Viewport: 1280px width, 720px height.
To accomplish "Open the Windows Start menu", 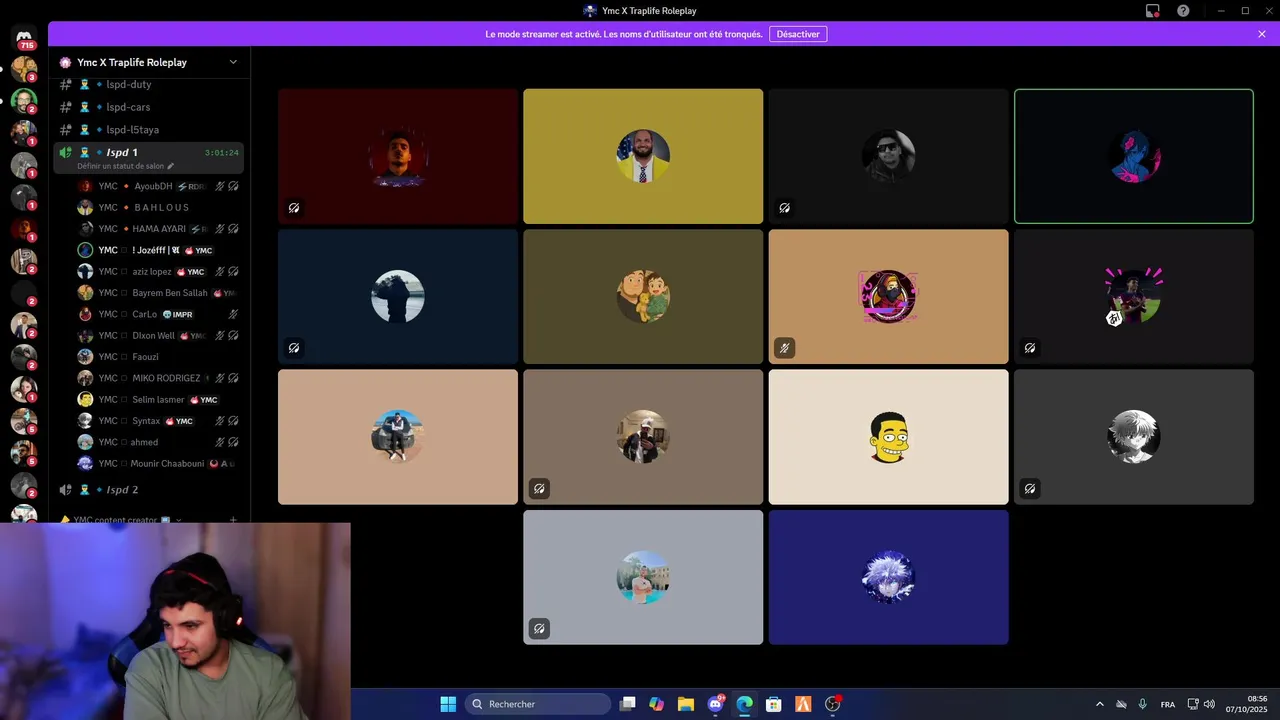I will coord(448,704).
